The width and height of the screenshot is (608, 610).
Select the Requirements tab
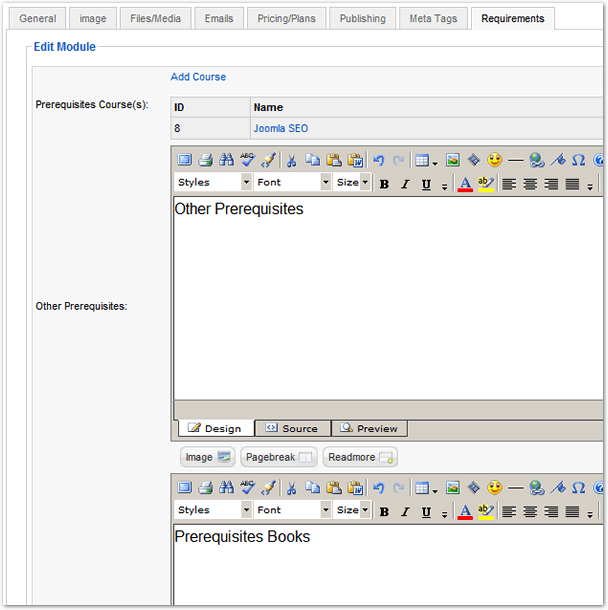point(513,18)
